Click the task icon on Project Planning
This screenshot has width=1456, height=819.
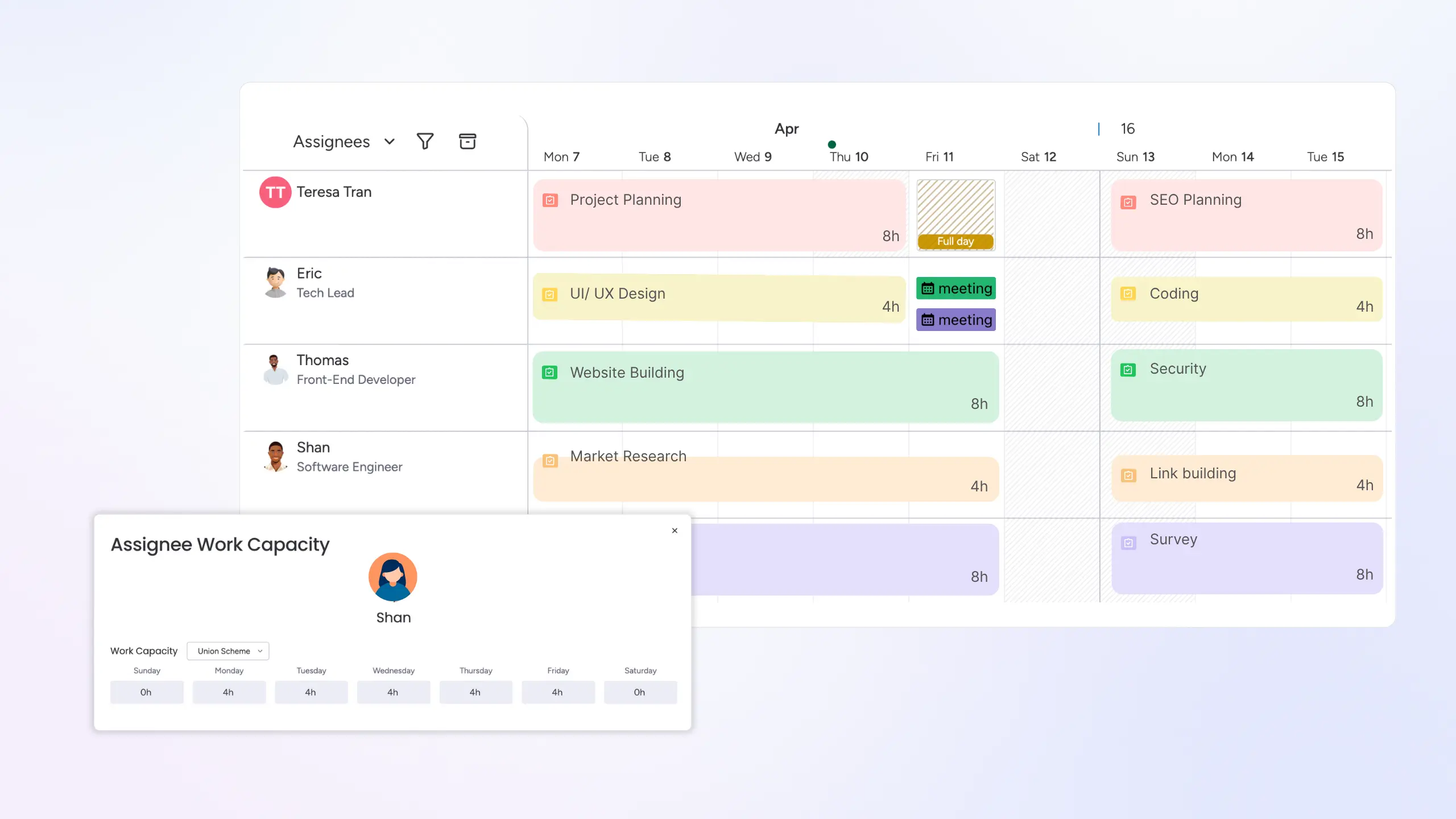551,200
